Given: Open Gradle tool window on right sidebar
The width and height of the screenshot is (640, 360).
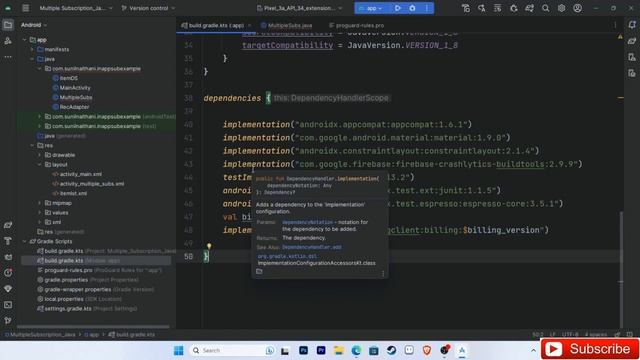Looking at the screenshot, I should coord(632,41).
